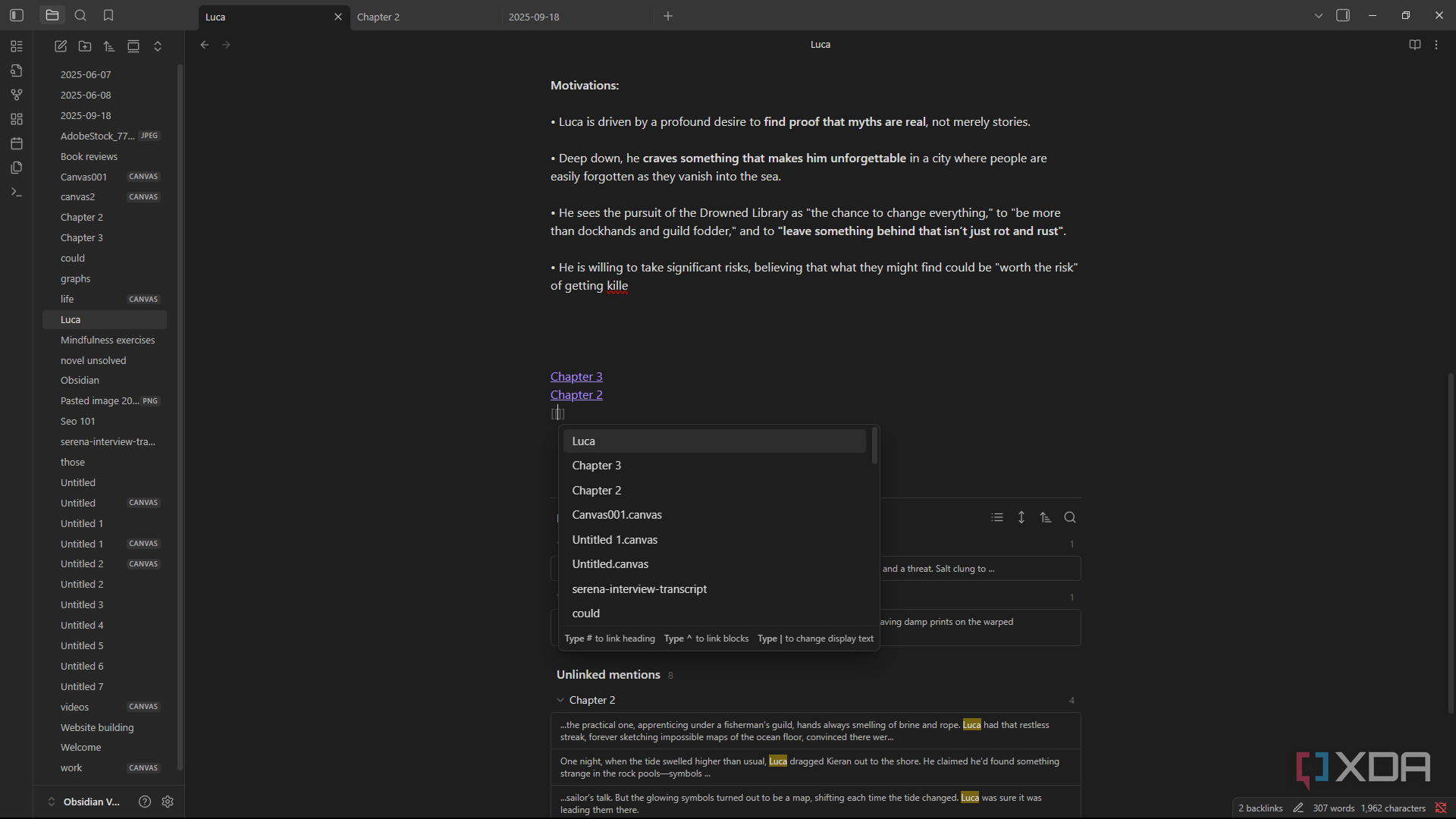Image resolution: width=1456 pixels, height=819 pixels.
Task: Navigate back in note history
Action: [x=205, y=45]
